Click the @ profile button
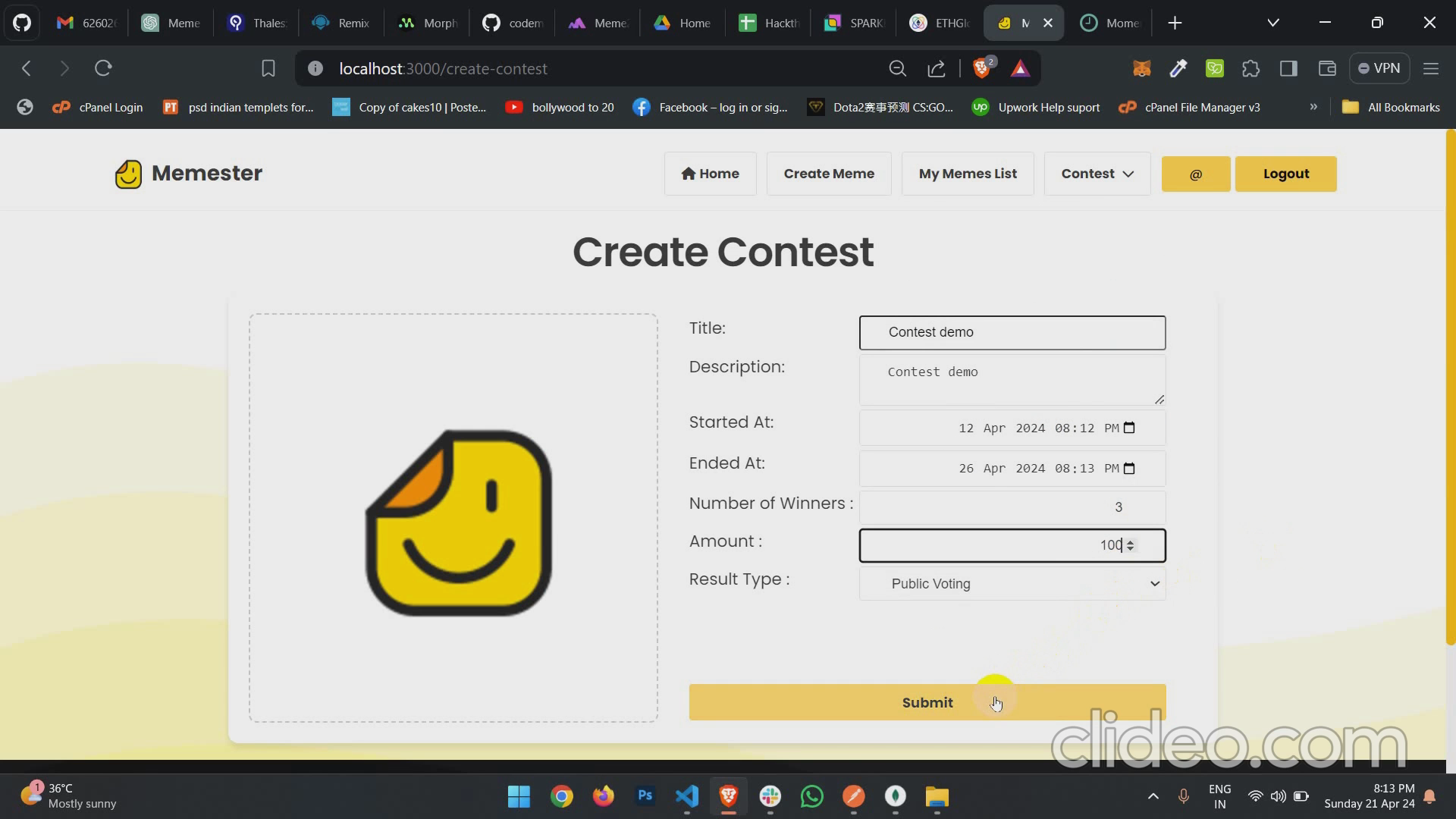 (1196, 174)
